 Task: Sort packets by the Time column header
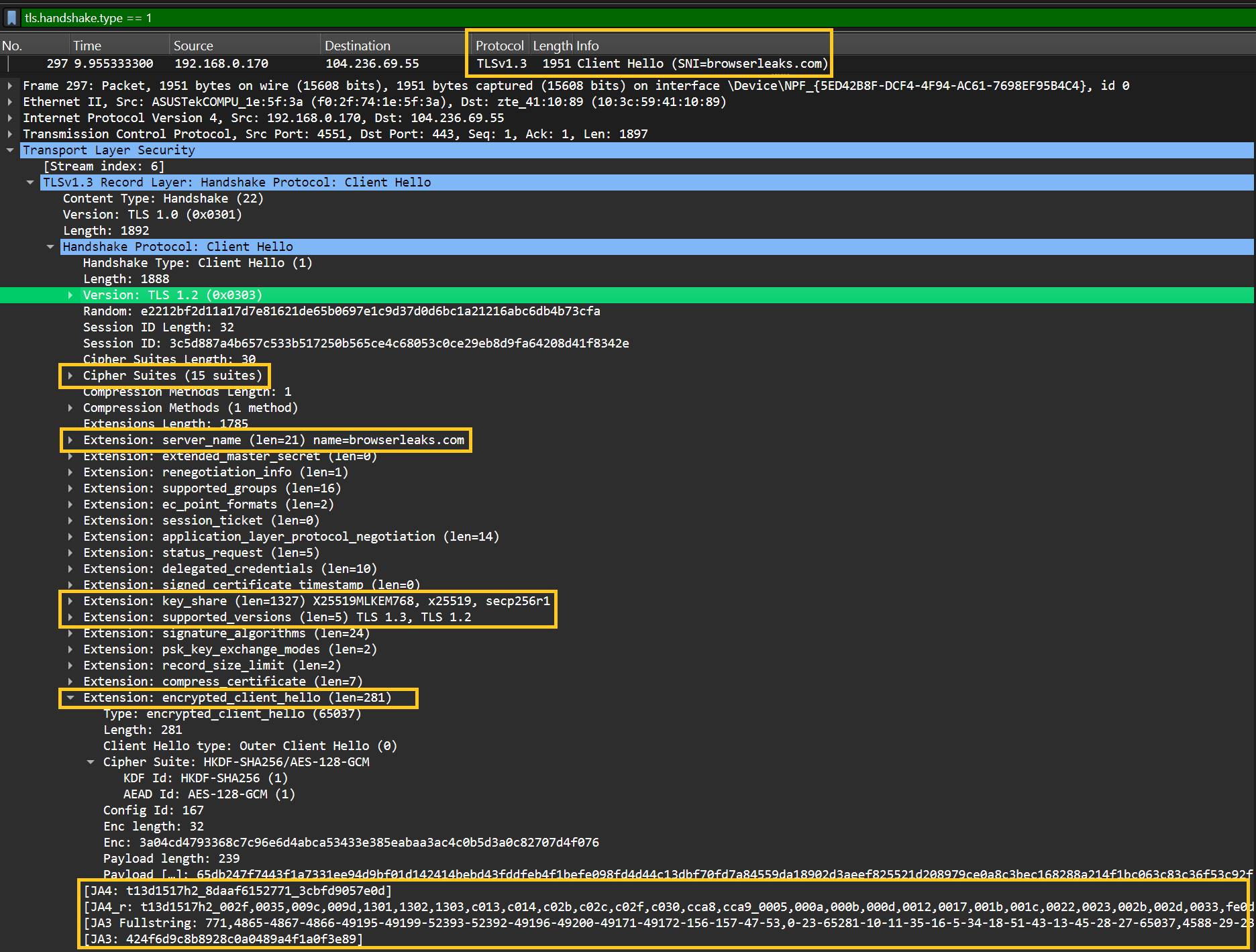coord(119,46)
